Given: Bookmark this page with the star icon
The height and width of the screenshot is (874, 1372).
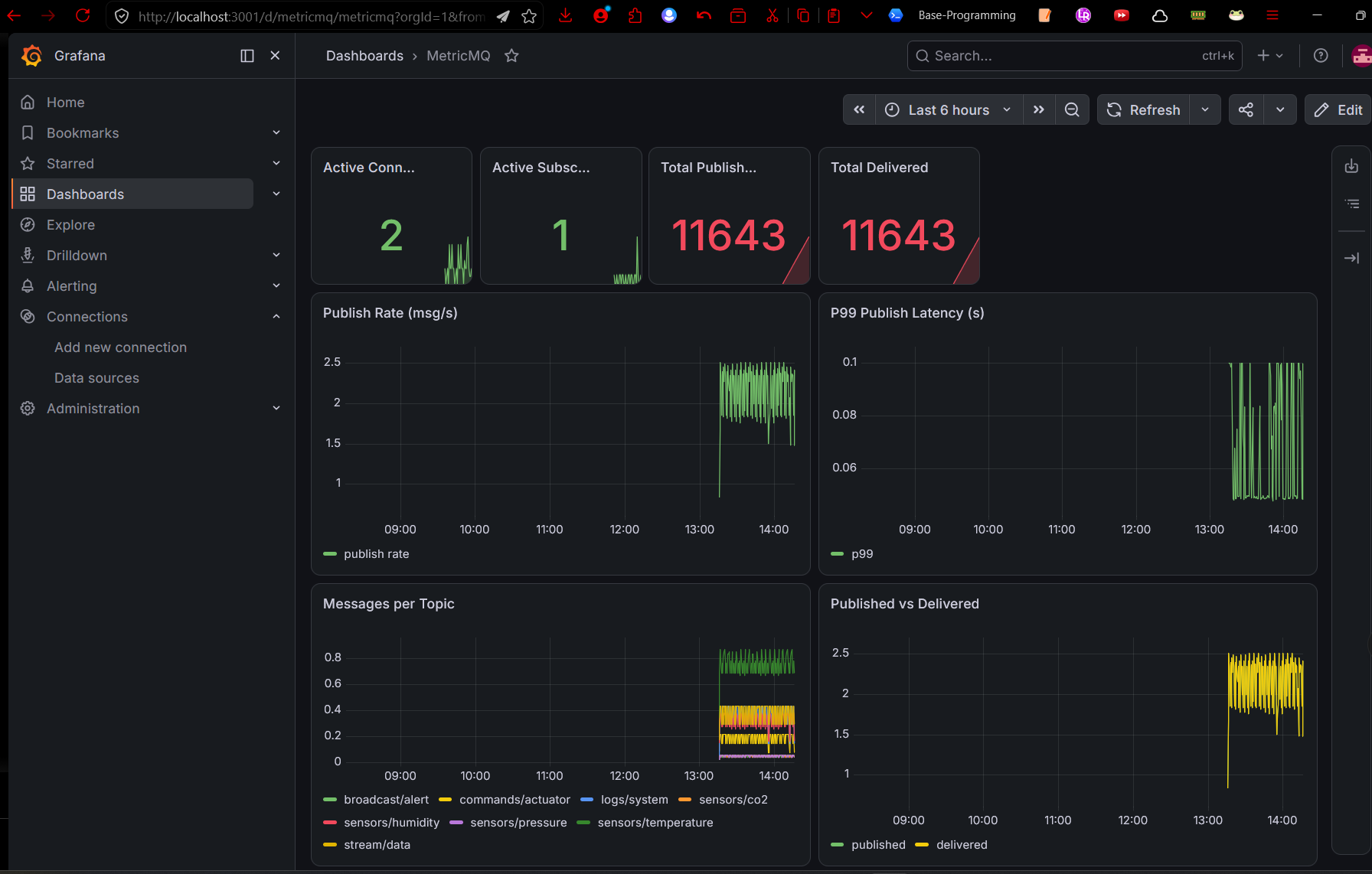Looking at the screenshot, I should click(x=529, y=16).
